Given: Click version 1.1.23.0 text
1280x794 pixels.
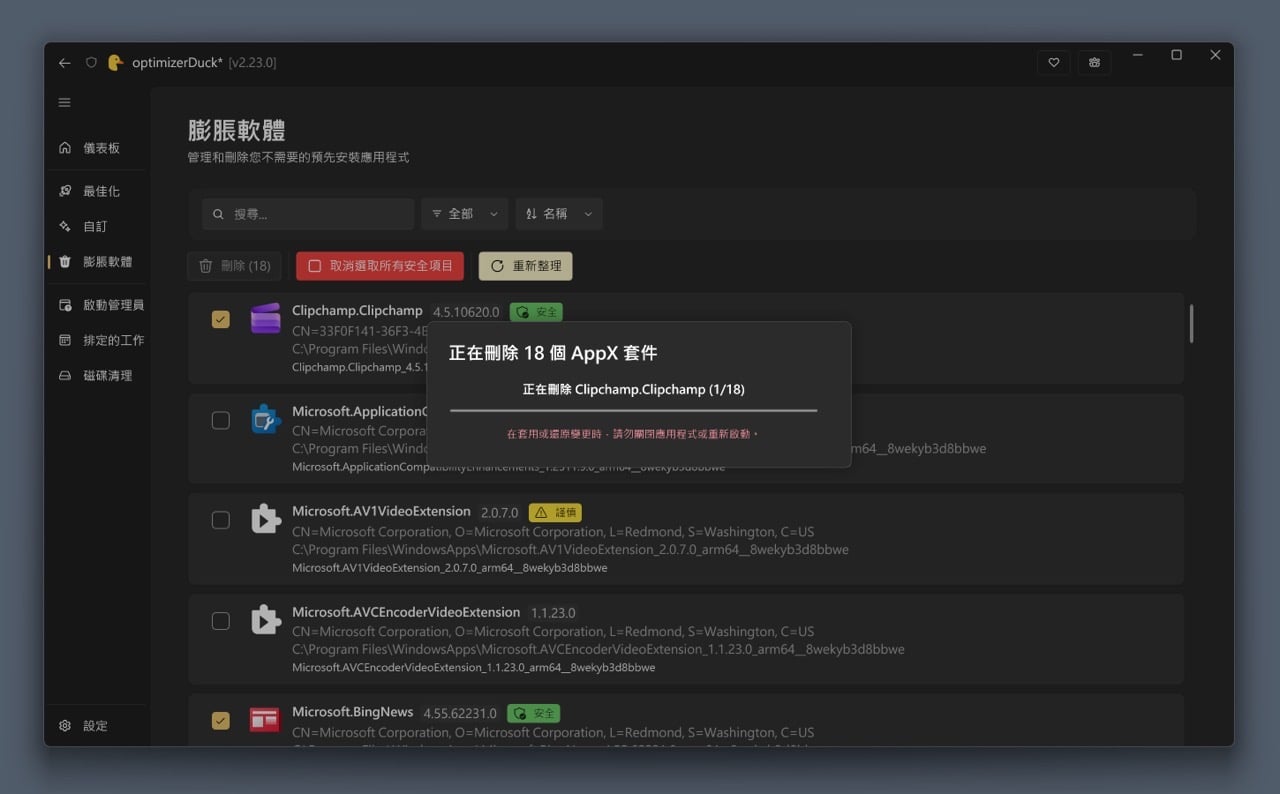Looking at the screenshot, I should 553,613.
